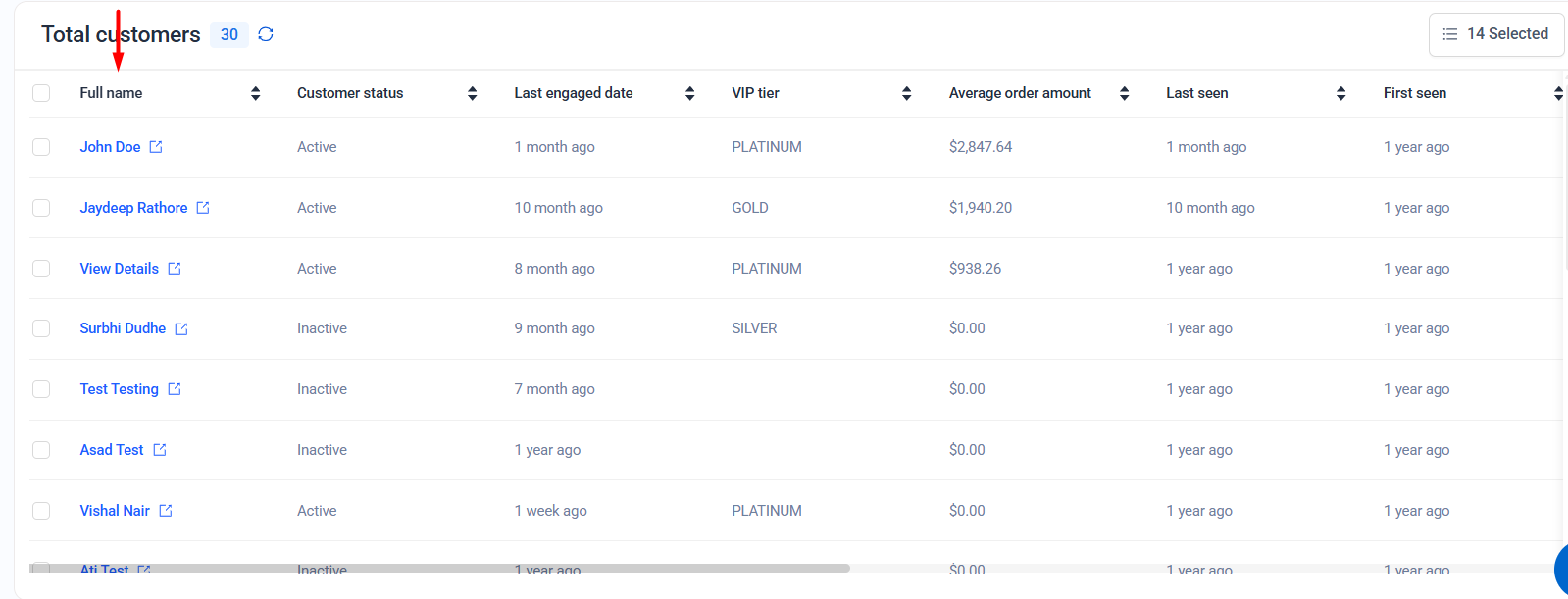
Task: Open Asad Test's external link icon
Action: pos(160,450)
